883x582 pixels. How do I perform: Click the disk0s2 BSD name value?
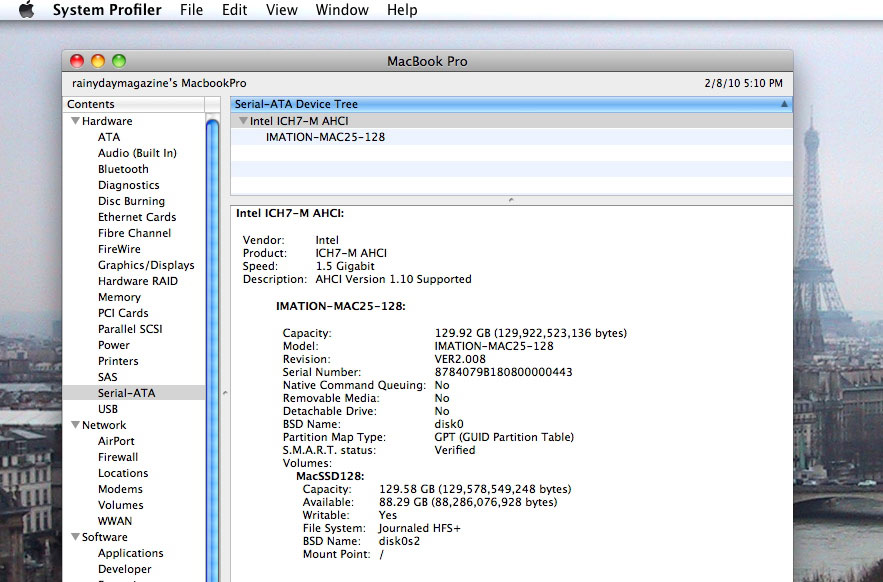[399, 541]
